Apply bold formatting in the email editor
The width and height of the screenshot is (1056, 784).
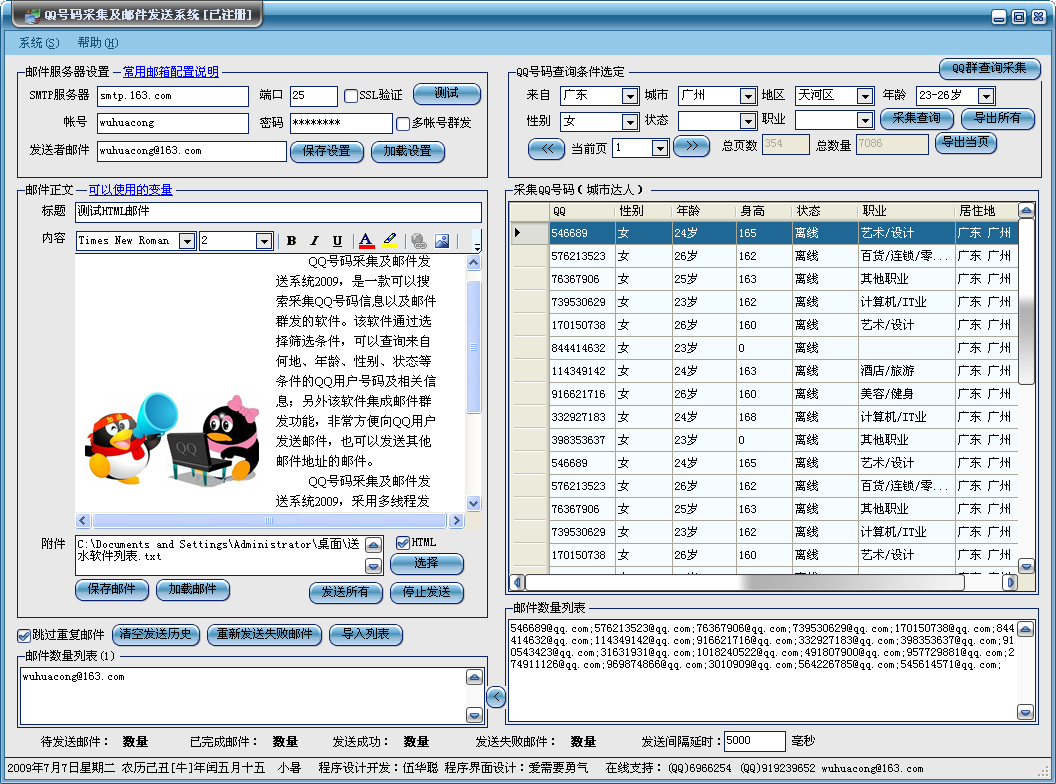(291, 240)
